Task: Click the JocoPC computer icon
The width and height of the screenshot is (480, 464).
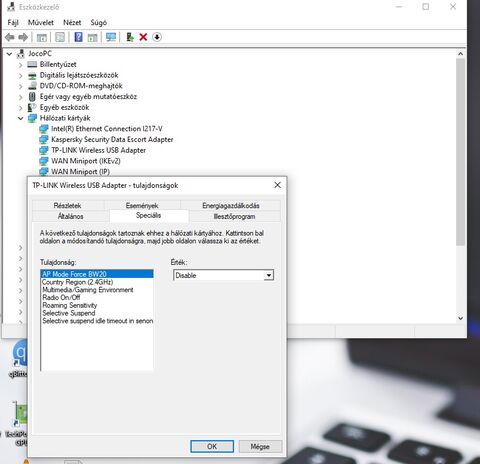Action: [x=21, y=53]
